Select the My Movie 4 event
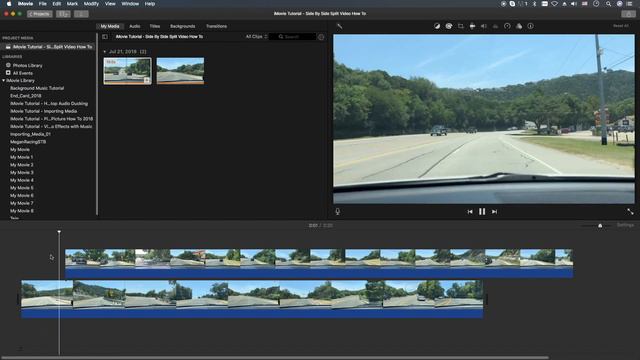The width and height of the screenshot is (640, 360). click(x=22, y=180)
